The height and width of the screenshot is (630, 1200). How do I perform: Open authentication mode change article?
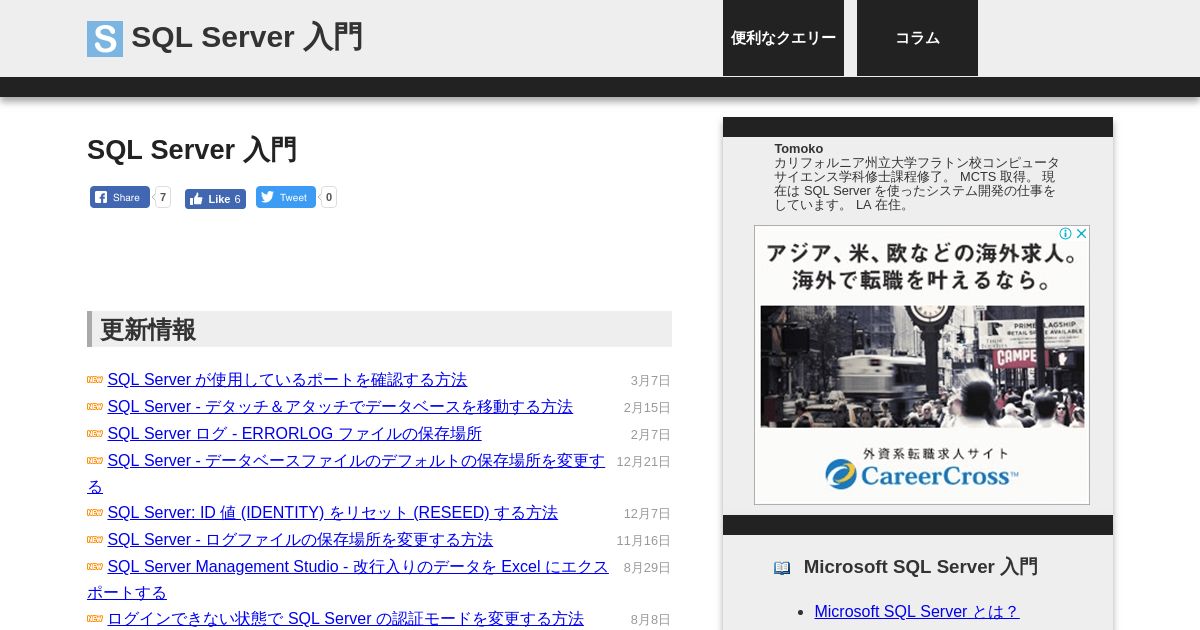345,619
